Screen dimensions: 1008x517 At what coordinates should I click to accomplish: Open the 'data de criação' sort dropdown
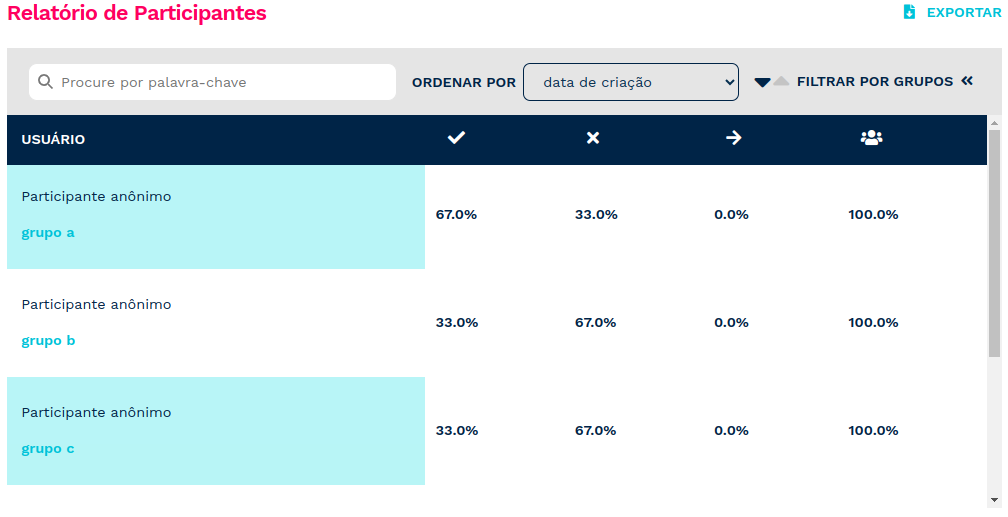click(x=631, y=82)
